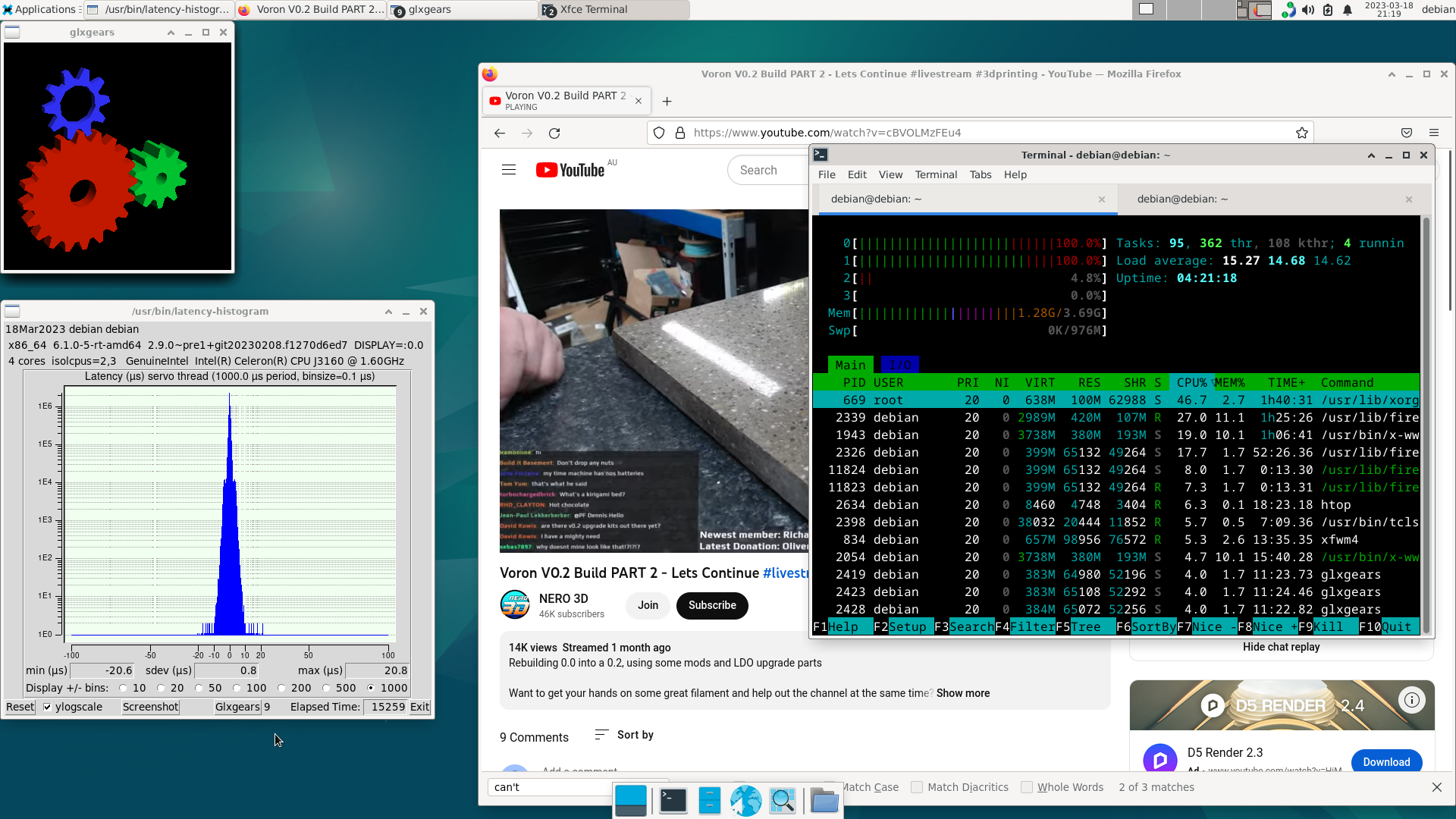This screenshot has width=1456, height=819.
Task: Click the Exit button in latency-histogram
Action: coord(419,707)
